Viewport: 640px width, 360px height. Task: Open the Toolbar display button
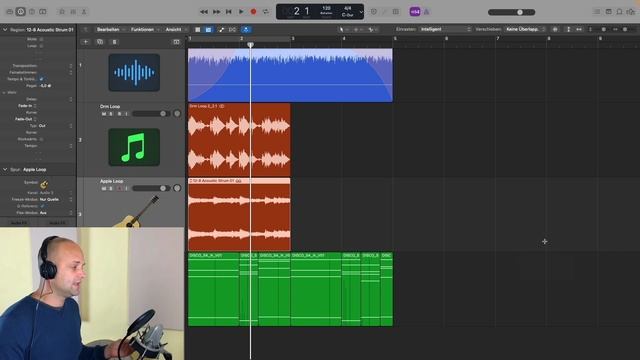click(43, 12)
